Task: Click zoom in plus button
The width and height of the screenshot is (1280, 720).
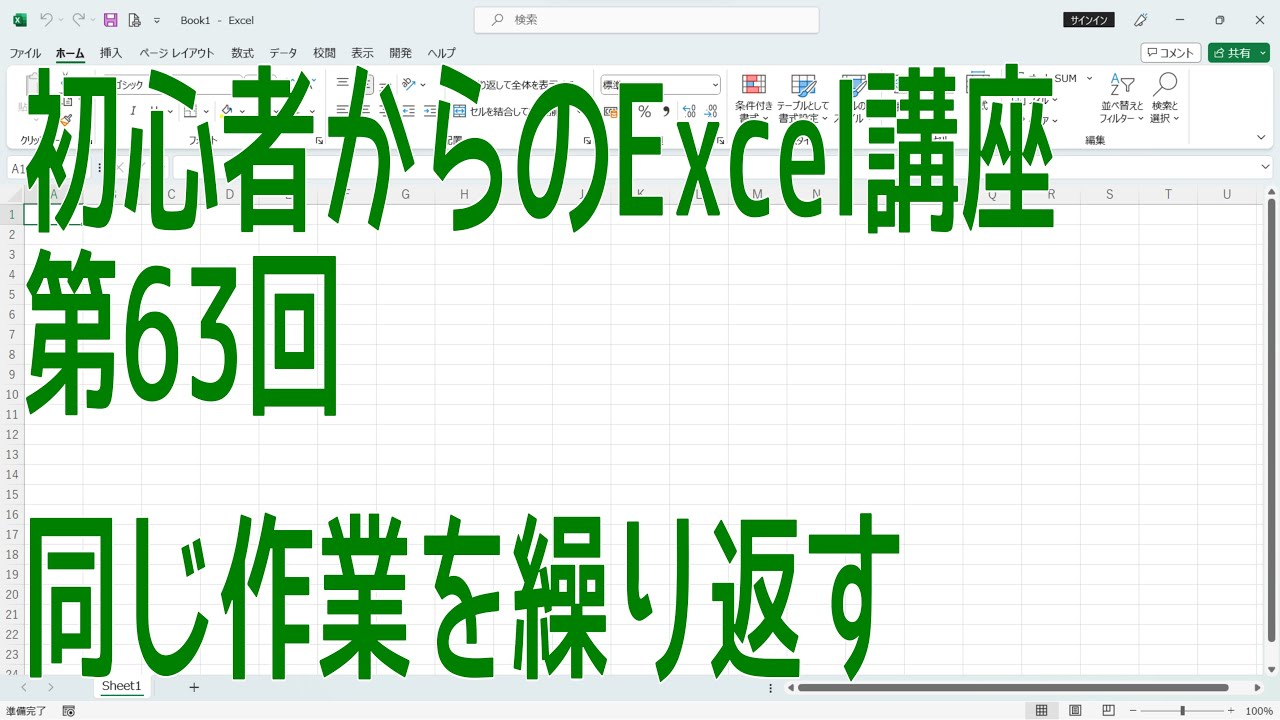Action: (x=1231, y=711)
